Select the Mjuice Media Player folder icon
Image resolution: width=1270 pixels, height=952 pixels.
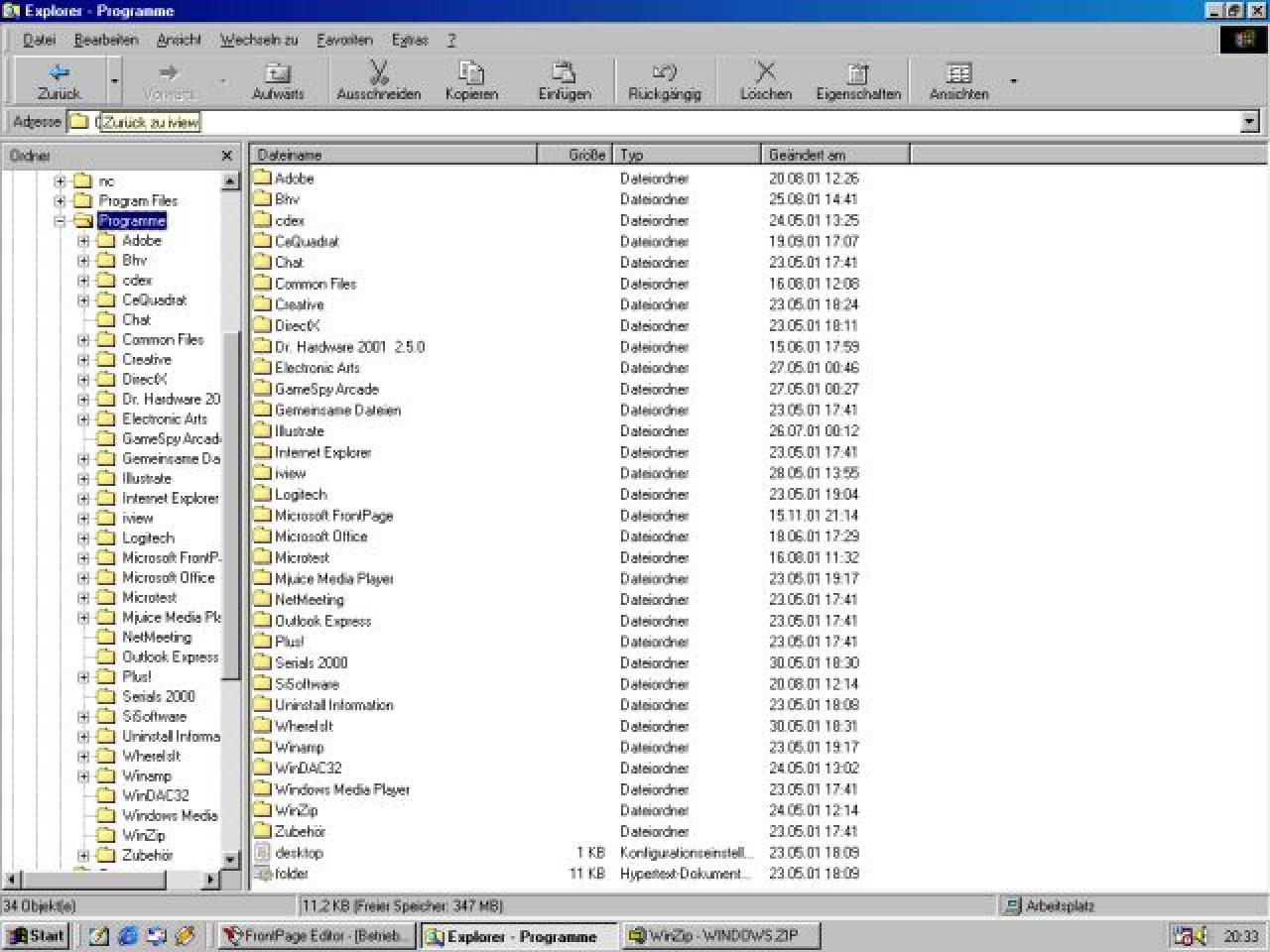coord(262,578)
